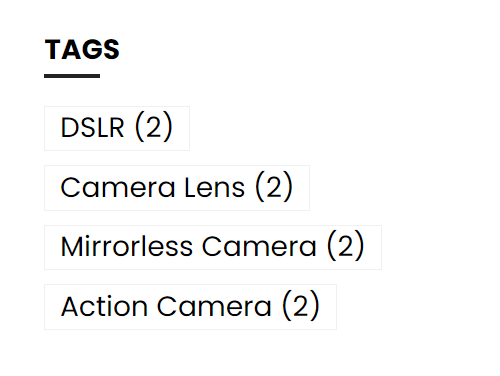Image resolution: width=500 pixels, height=376 pixels.
Task: Click the word "Mirrorless" in the tag list
Action: point(127,246)
